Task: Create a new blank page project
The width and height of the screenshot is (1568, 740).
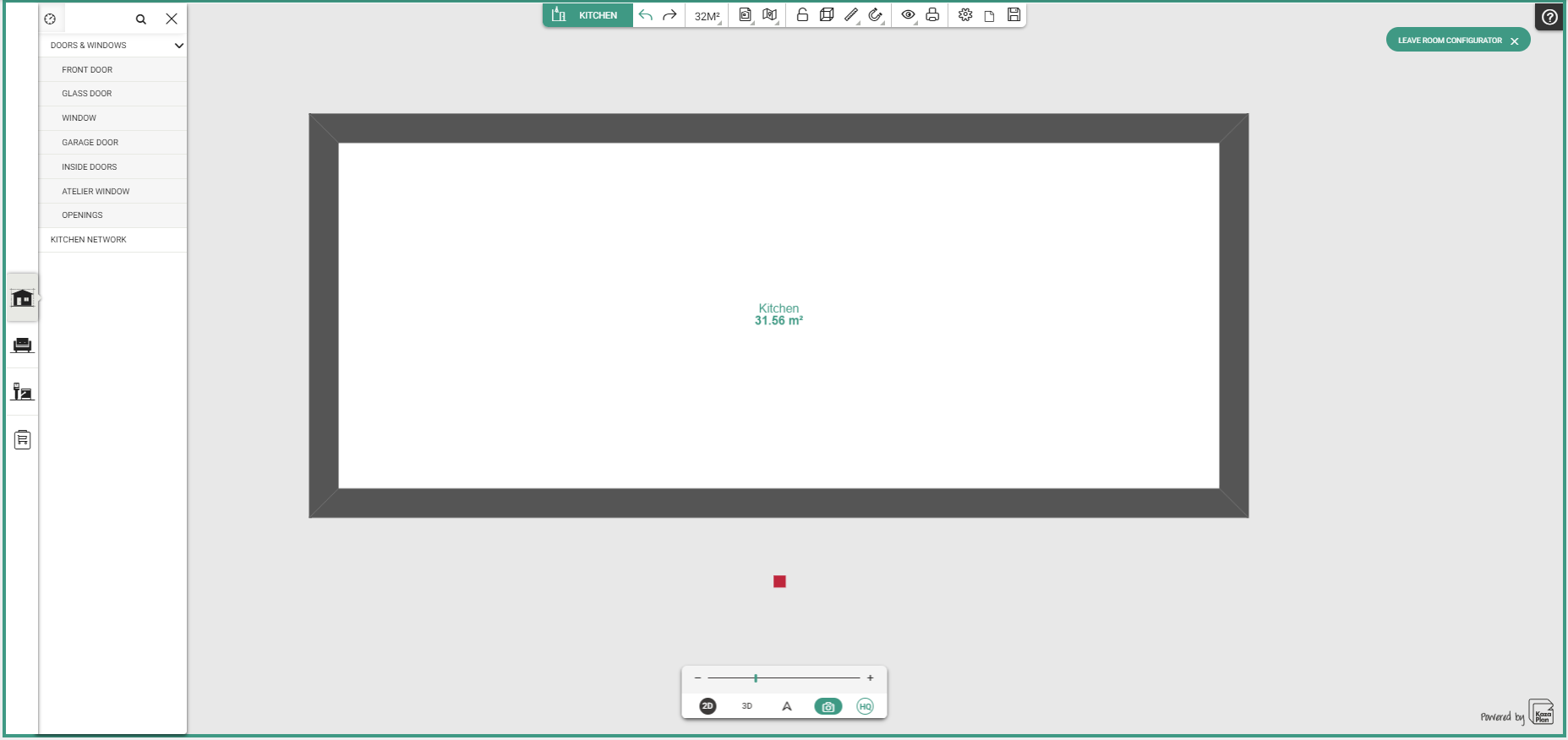Action: [x=990, y=15]
